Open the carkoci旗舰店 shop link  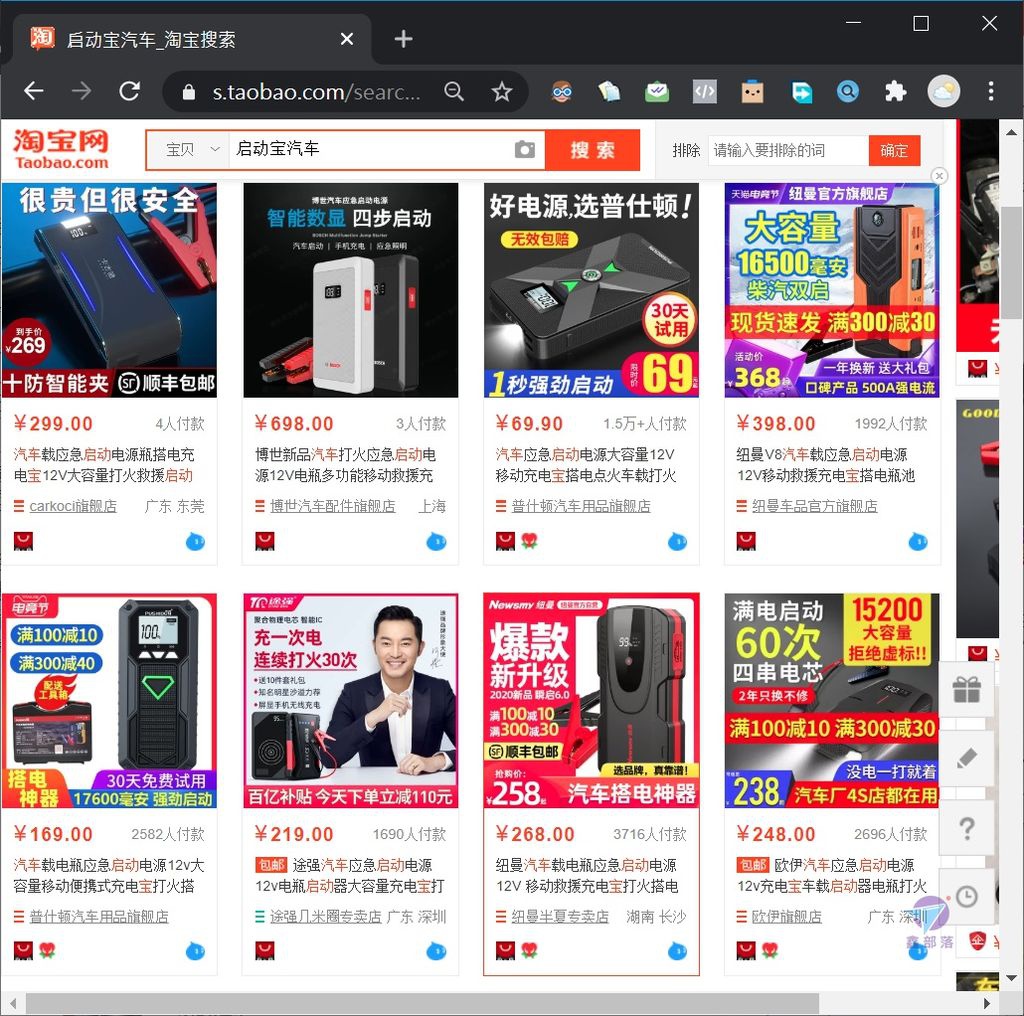[73, 506]
